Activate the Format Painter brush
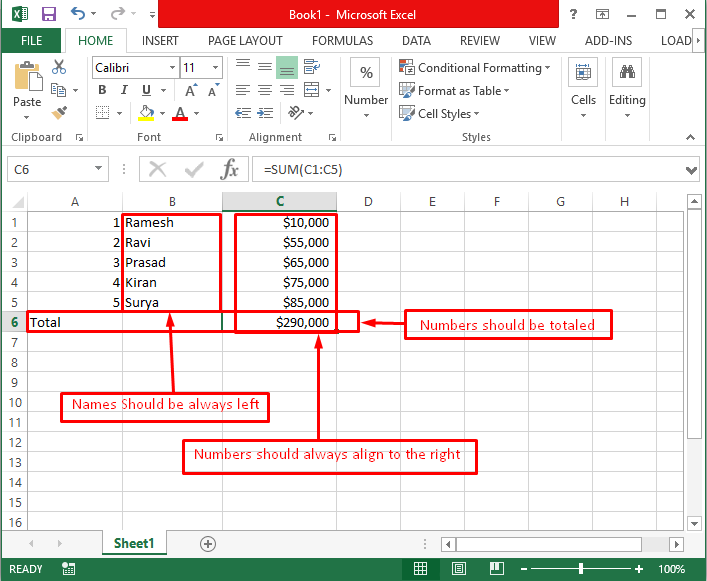 (x=59, y=113)
